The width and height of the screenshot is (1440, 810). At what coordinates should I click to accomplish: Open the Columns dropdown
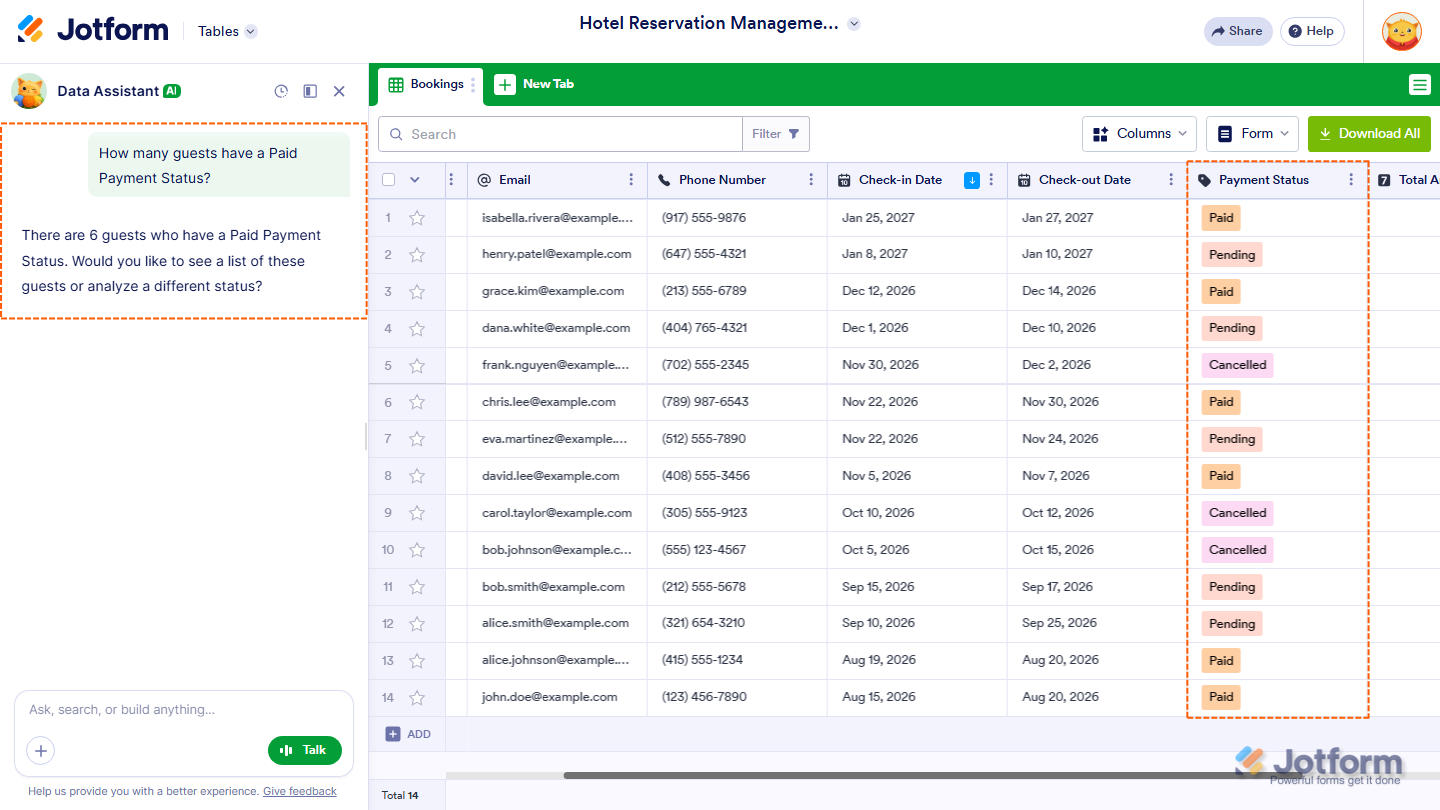click(1140, 134)
